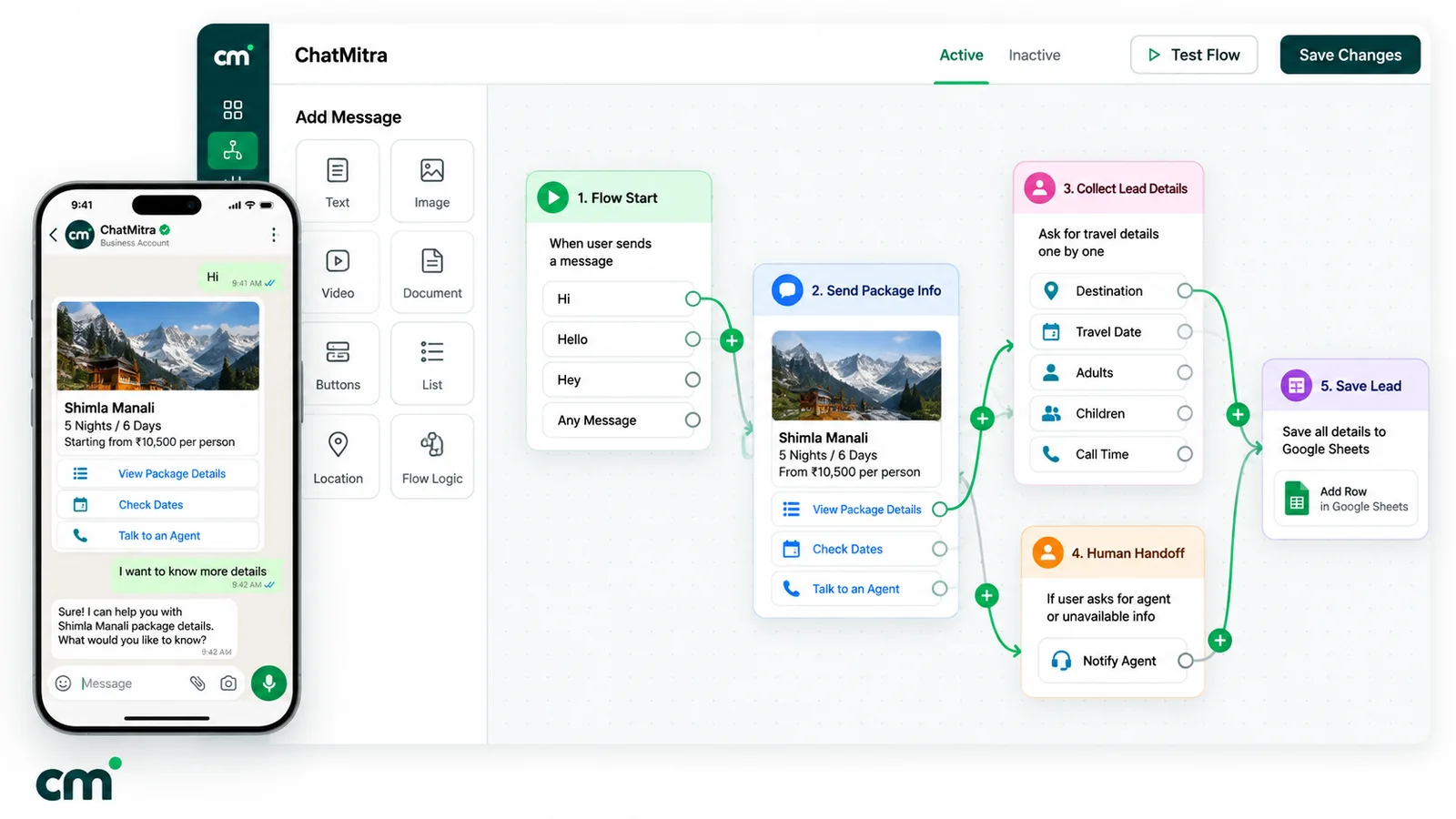Add a Buttons message block
The image size is (1456, 819).
338,363
